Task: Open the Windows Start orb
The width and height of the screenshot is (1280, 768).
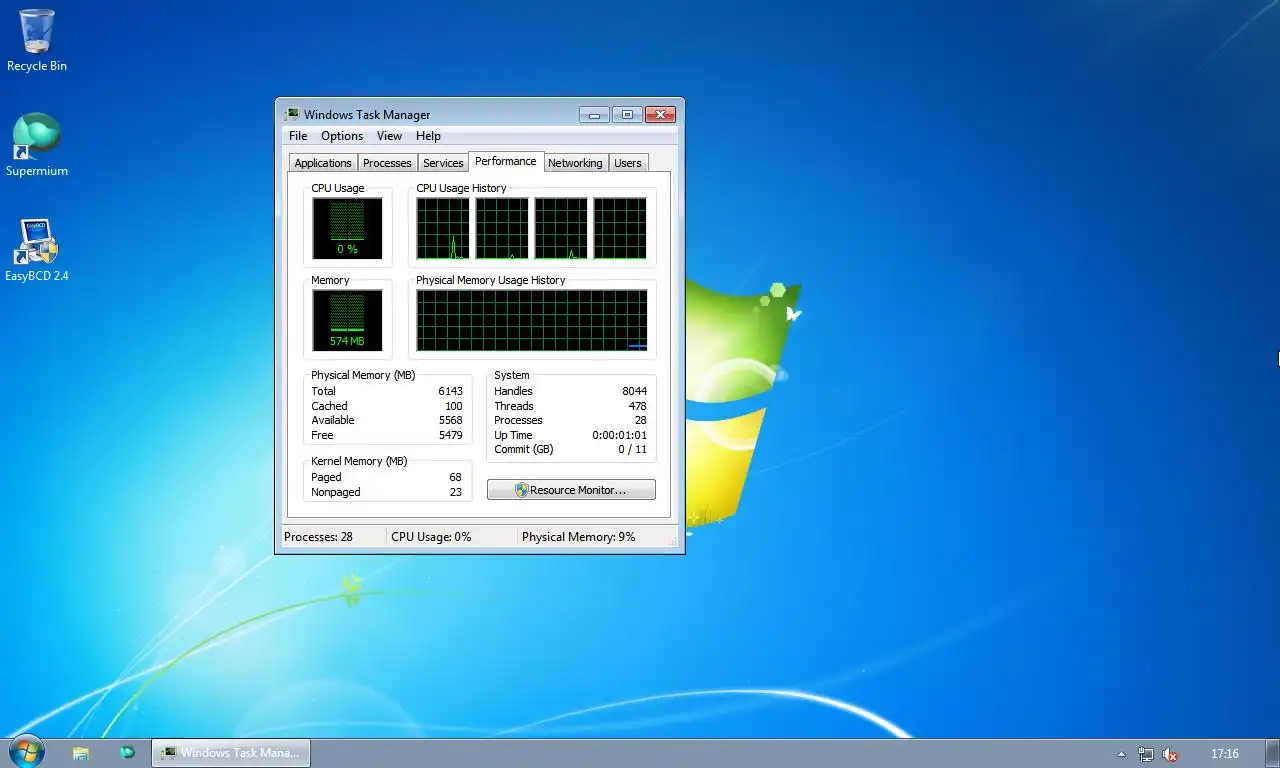Action: click(x=26, y=752)
